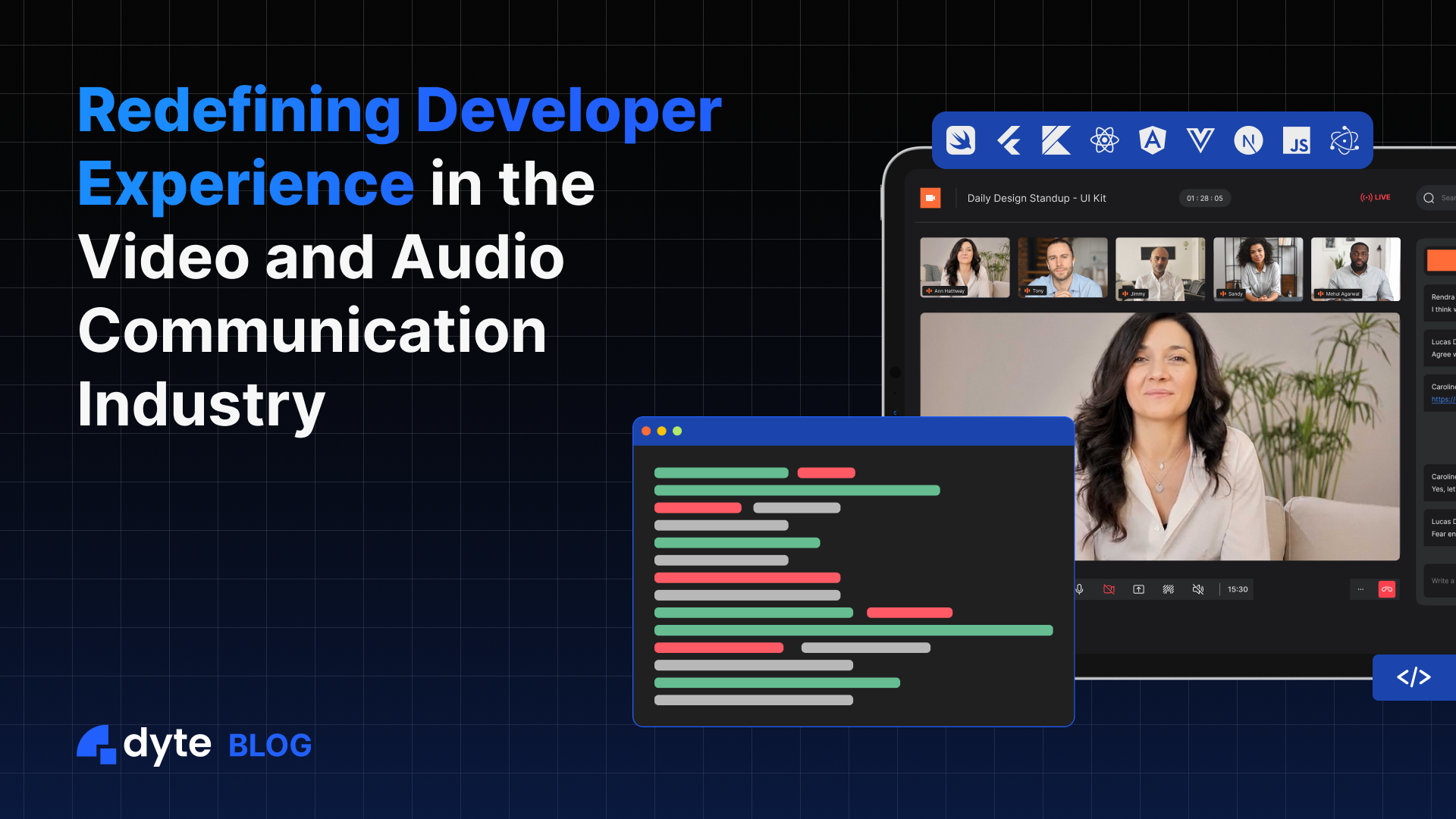
Task: End the call with red hang-up button
Action: [1387, 589]
